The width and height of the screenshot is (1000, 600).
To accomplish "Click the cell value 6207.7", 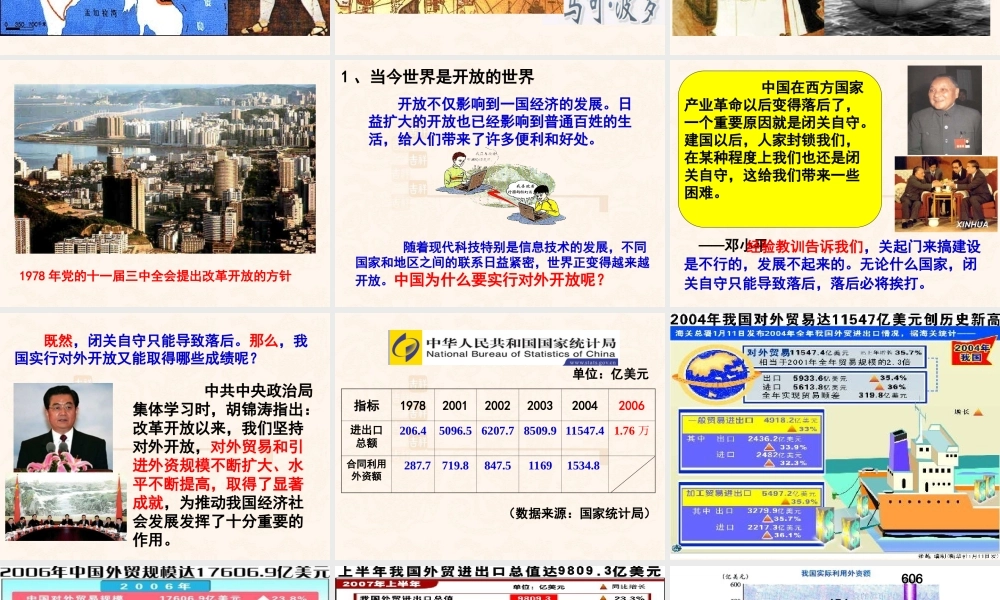I will tap(497, 431).
